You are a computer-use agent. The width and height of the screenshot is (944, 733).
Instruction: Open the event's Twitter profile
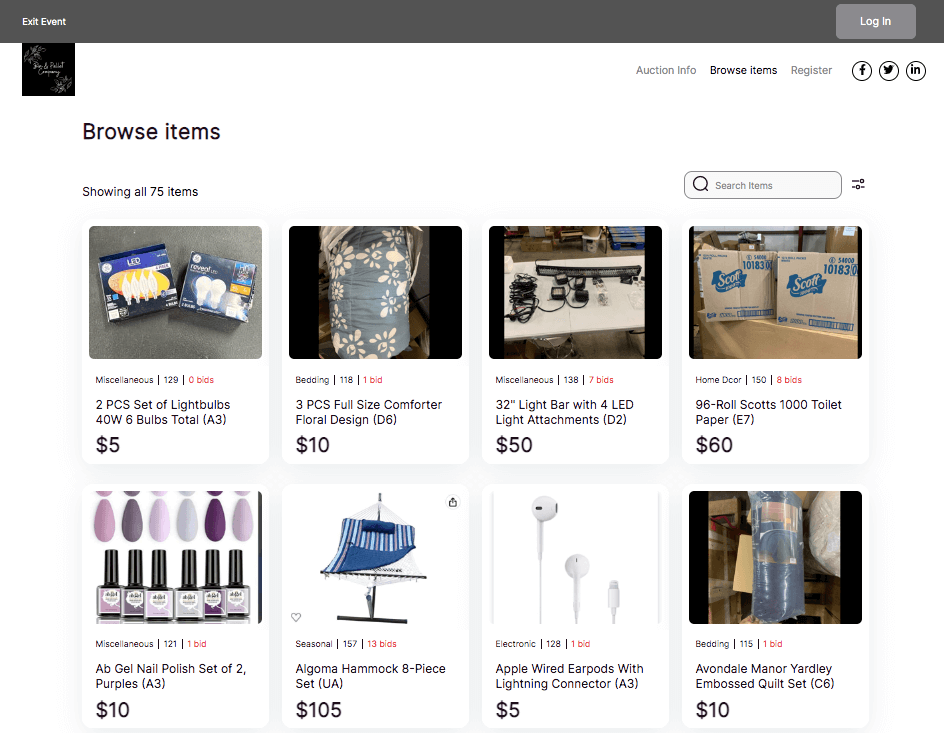tap(888, 71)
